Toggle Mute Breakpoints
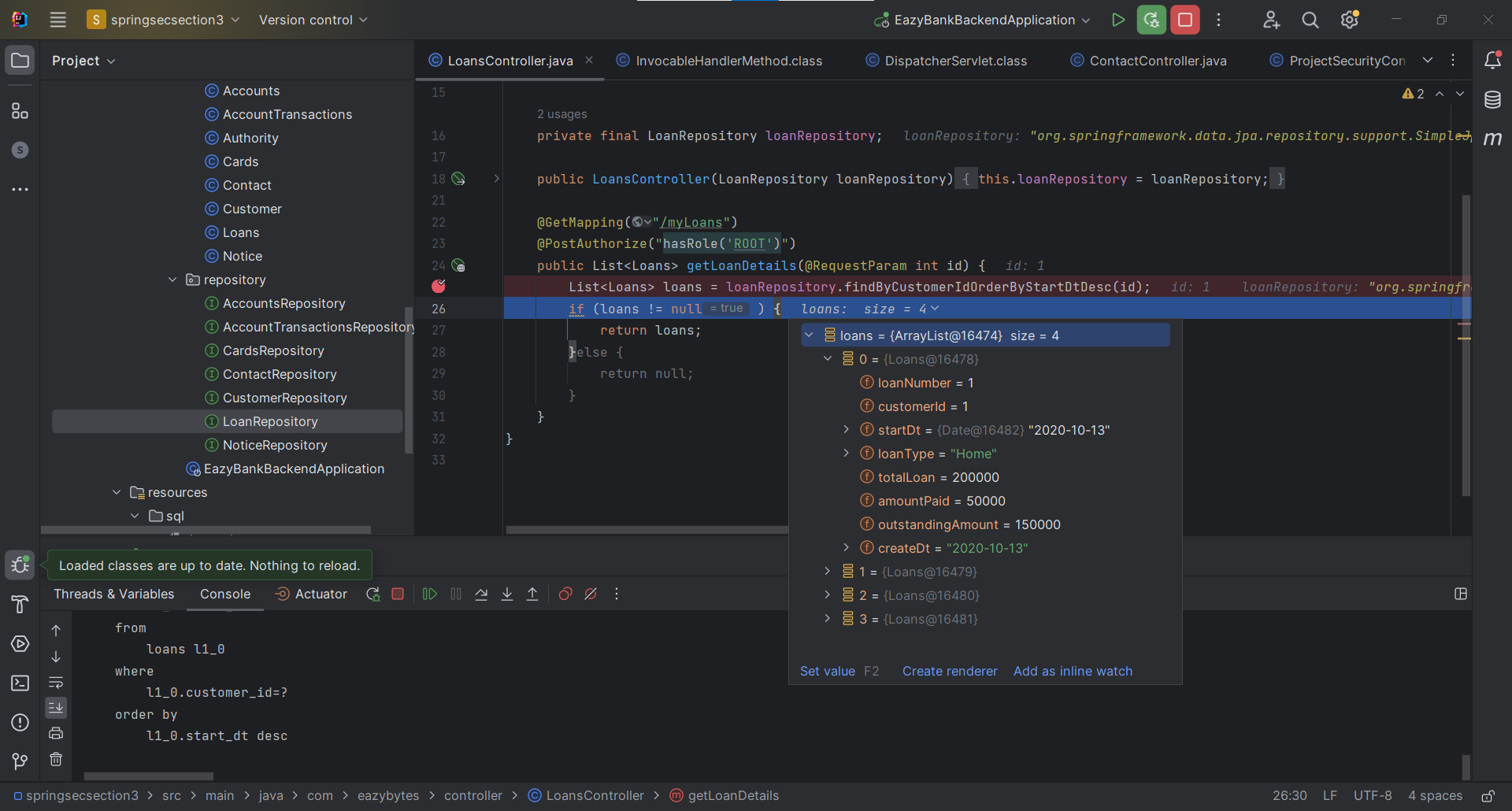The width and height of the screenshot is (1512, 811). [x=591, y=594]
